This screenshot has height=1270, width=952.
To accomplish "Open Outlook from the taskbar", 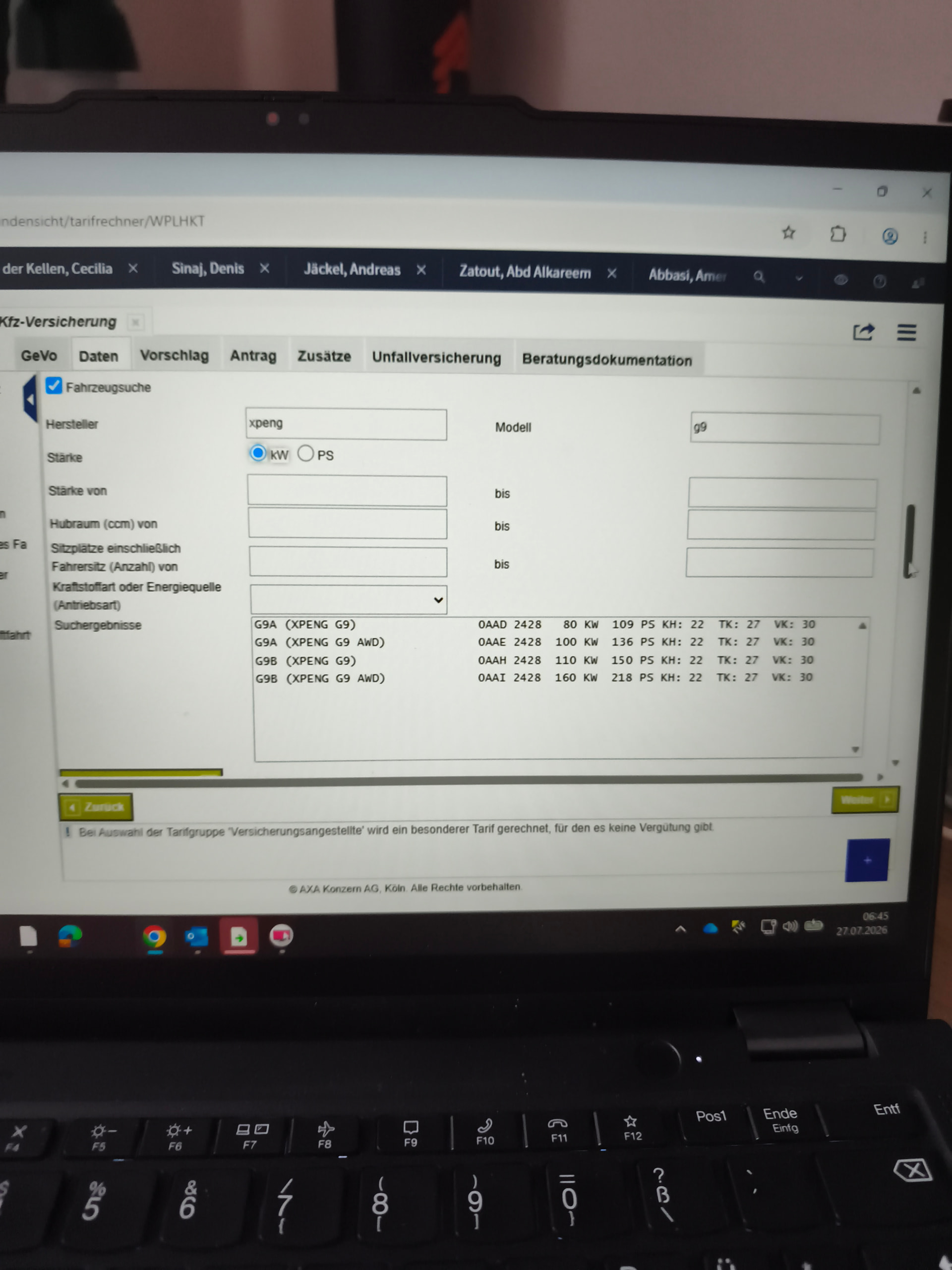I will (x=196, y=937).
